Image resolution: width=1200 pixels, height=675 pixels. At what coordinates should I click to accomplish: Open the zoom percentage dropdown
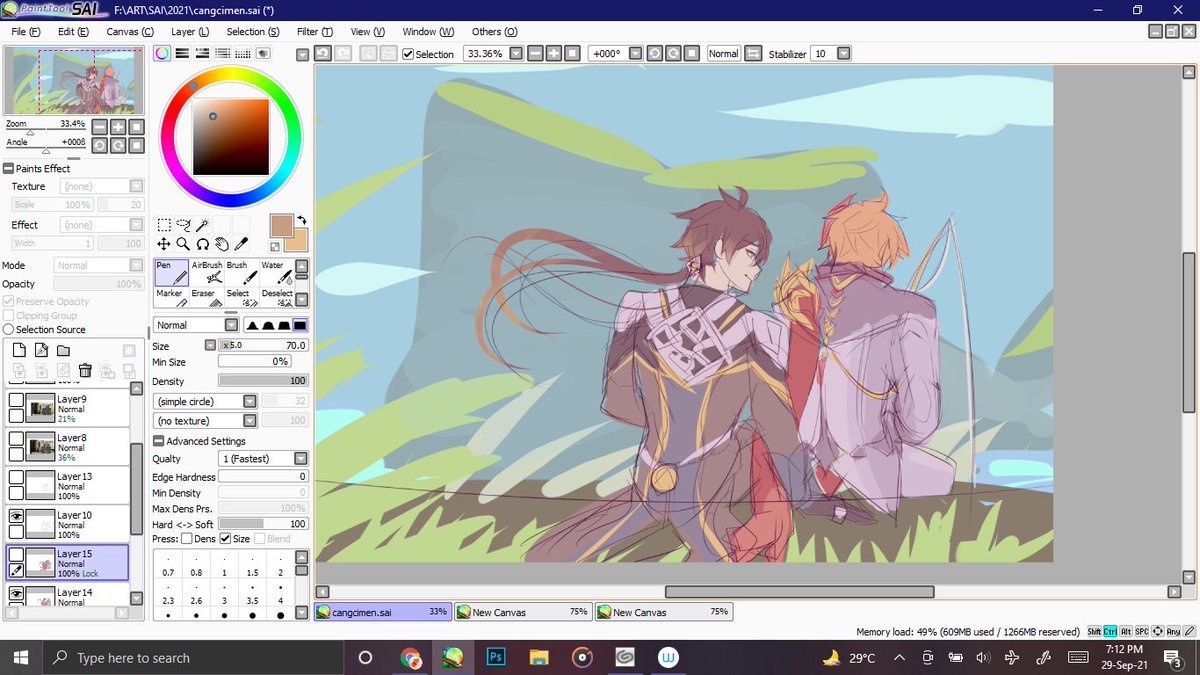click(x=515, y=54)
